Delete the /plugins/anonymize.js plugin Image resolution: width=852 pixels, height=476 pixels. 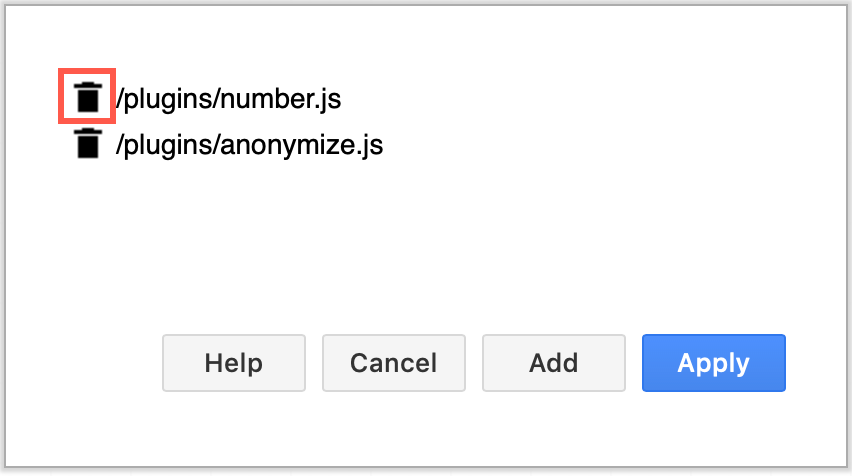88,145
